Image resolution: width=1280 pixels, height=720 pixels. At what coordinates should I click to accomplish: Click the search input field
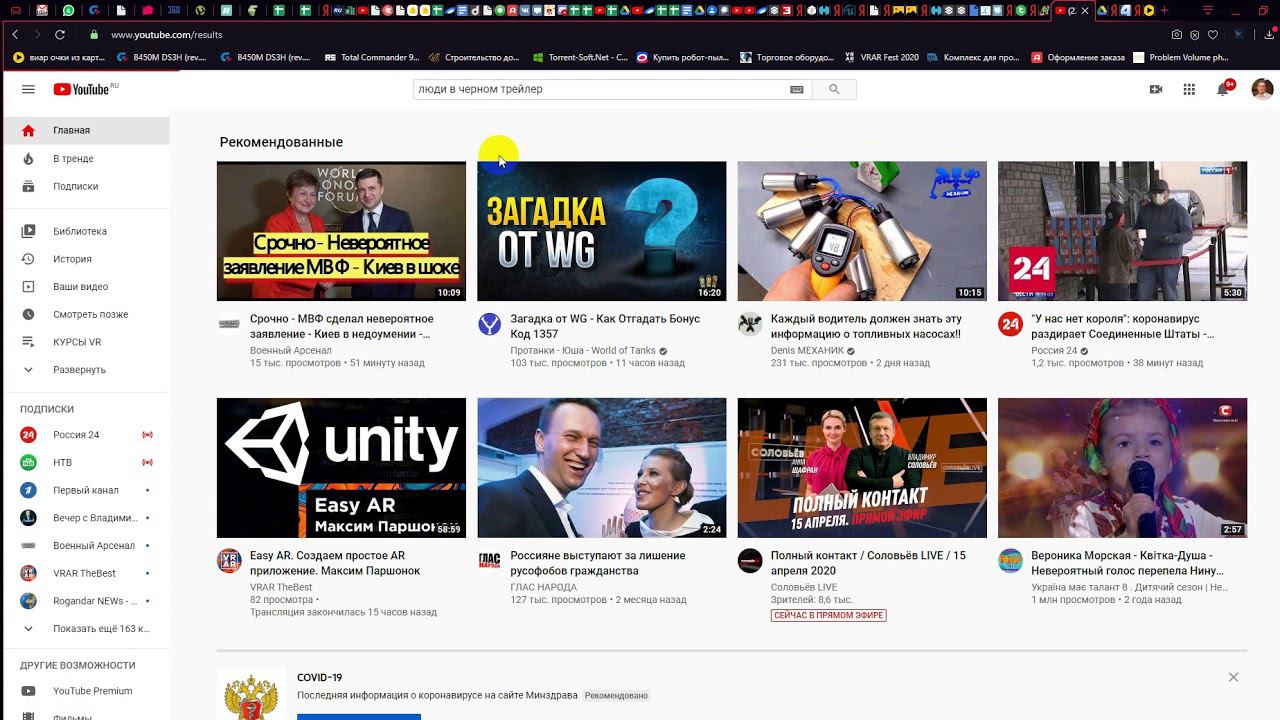point(600,89)
